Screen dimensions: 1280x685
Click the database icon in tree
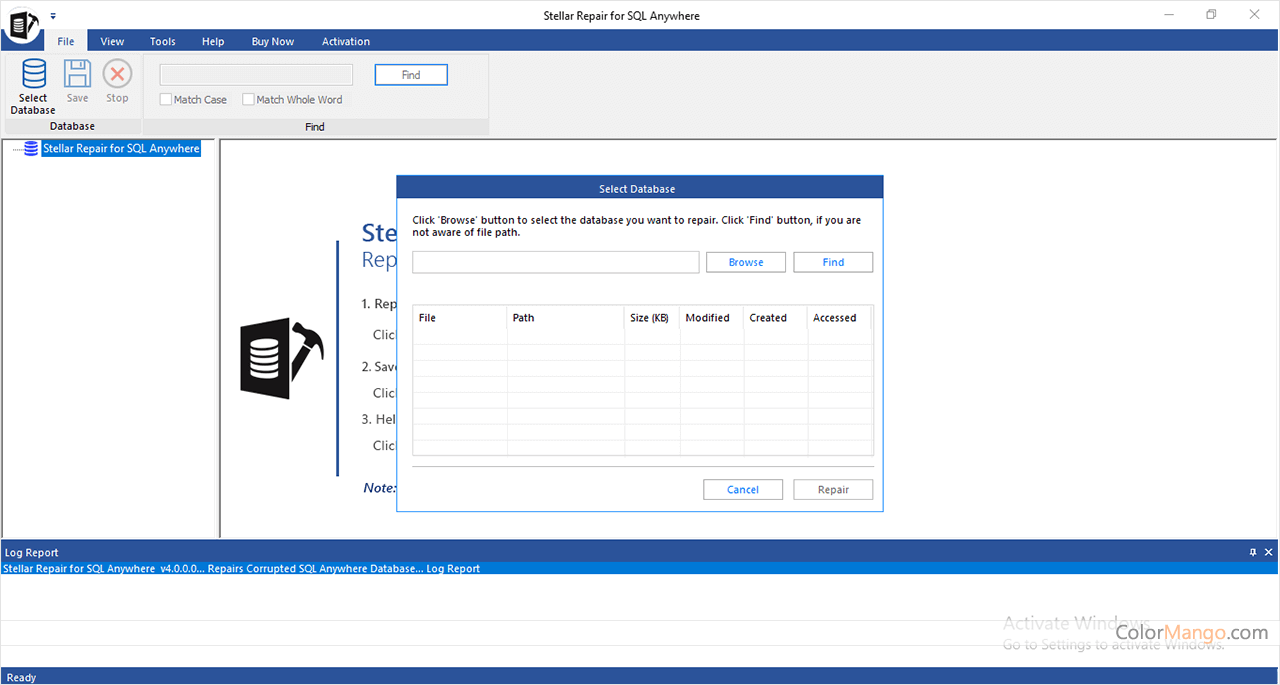tap(31, 149)
